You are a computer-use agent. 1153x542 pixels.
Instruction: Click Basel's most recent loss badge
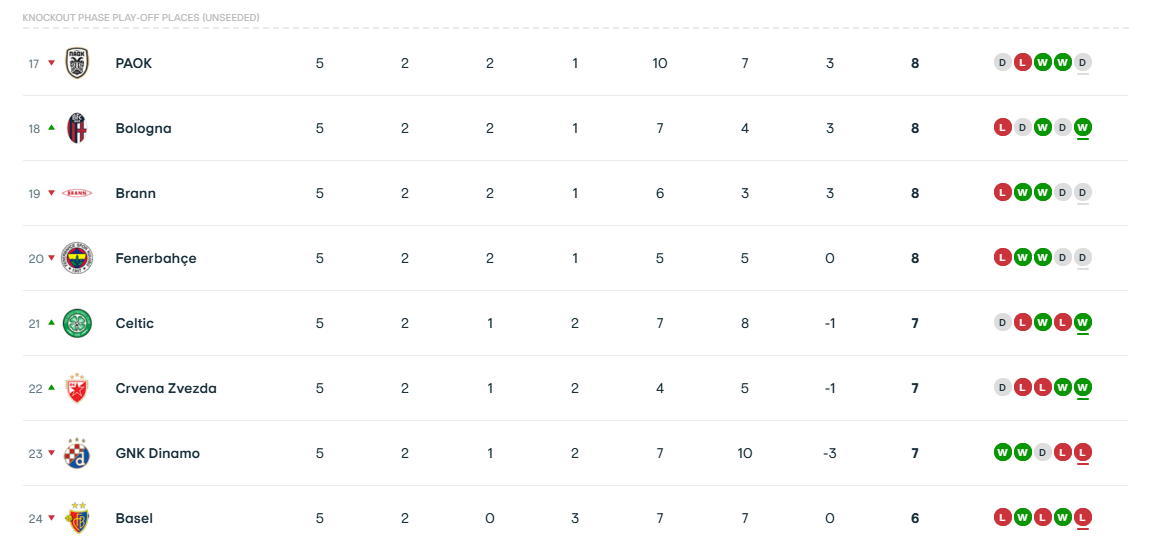pyautogui.click(x=1082, y=518)
